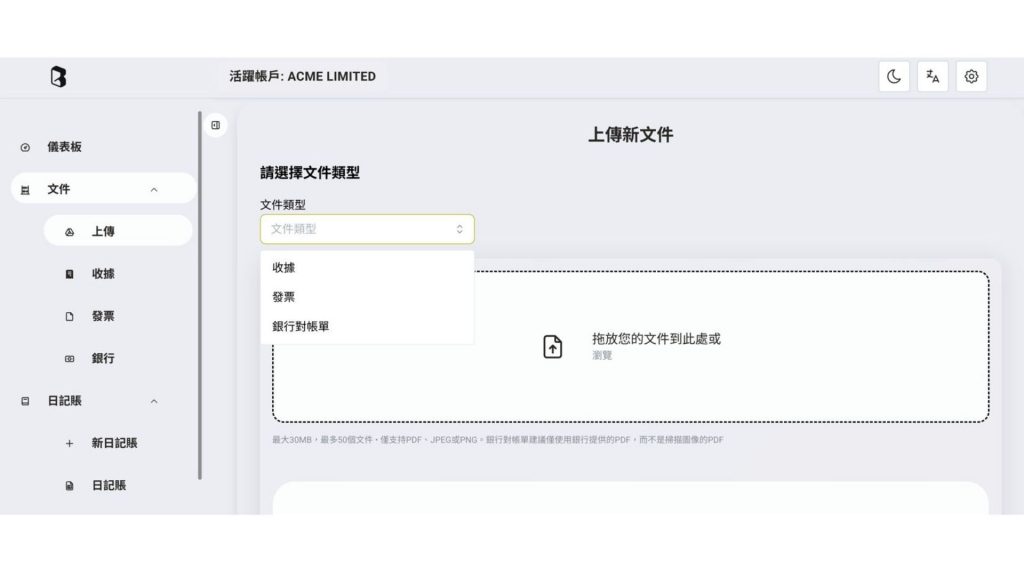The height and width of the screenshot is (576, 1024).
Task: Click the 請選擇文件類型 heading
Action: (310, 173)
